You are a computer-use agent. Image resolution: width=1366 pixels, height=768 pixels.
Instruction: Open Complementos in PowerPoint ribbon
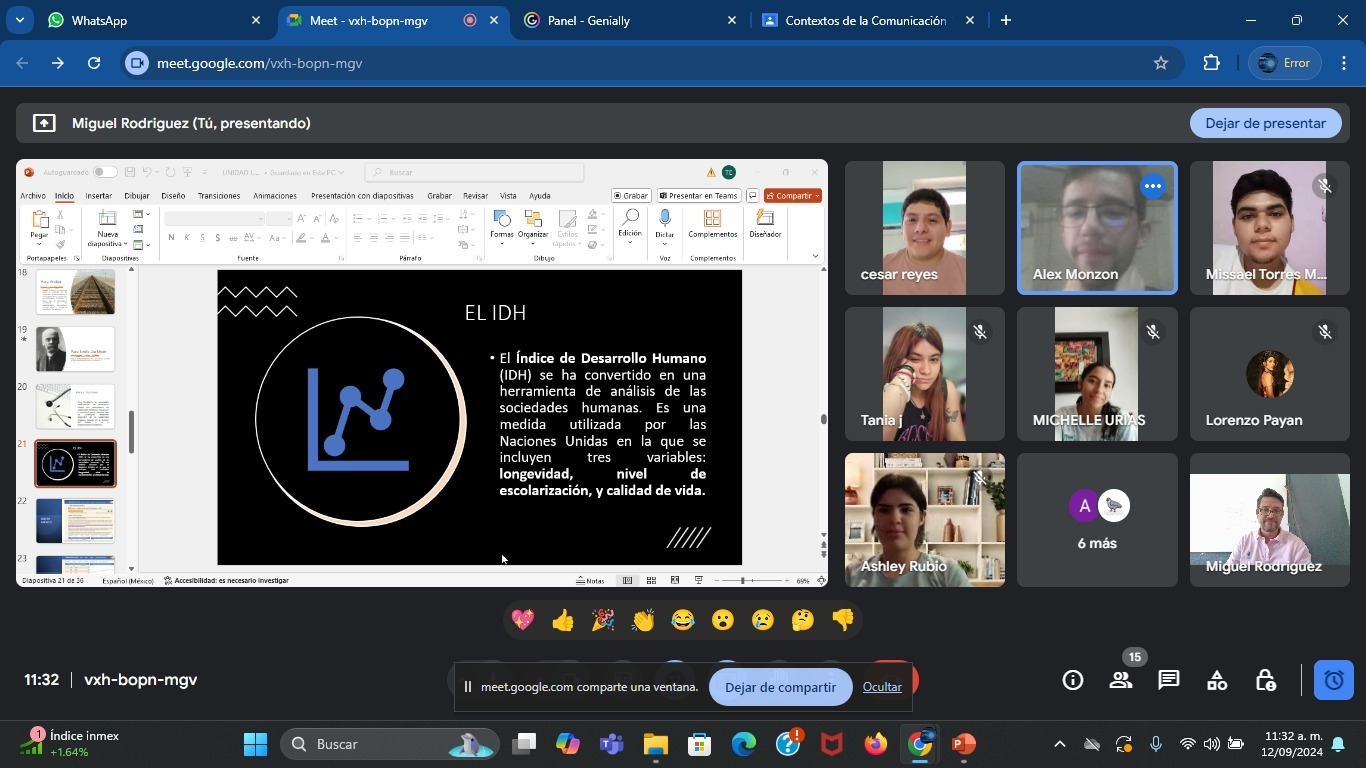pyautogui.click(x=713, y=225)
